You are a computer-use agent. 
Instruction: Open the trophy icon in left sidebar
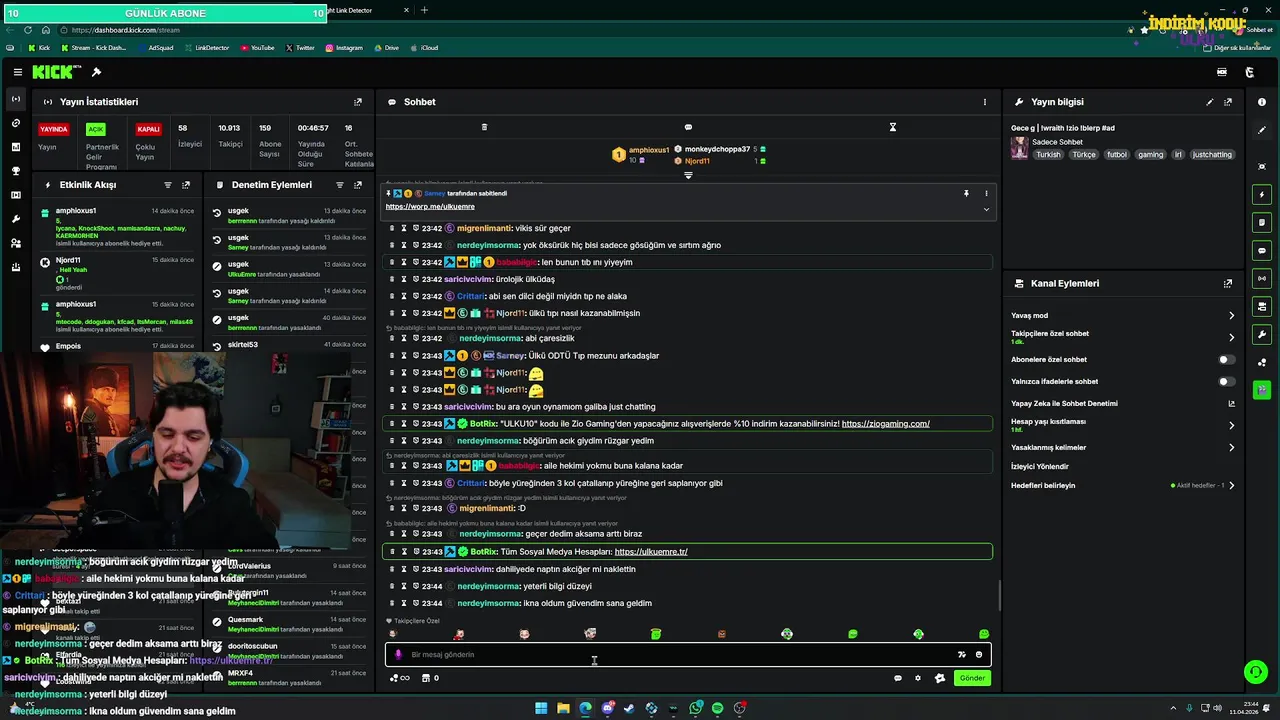[16, 171]
